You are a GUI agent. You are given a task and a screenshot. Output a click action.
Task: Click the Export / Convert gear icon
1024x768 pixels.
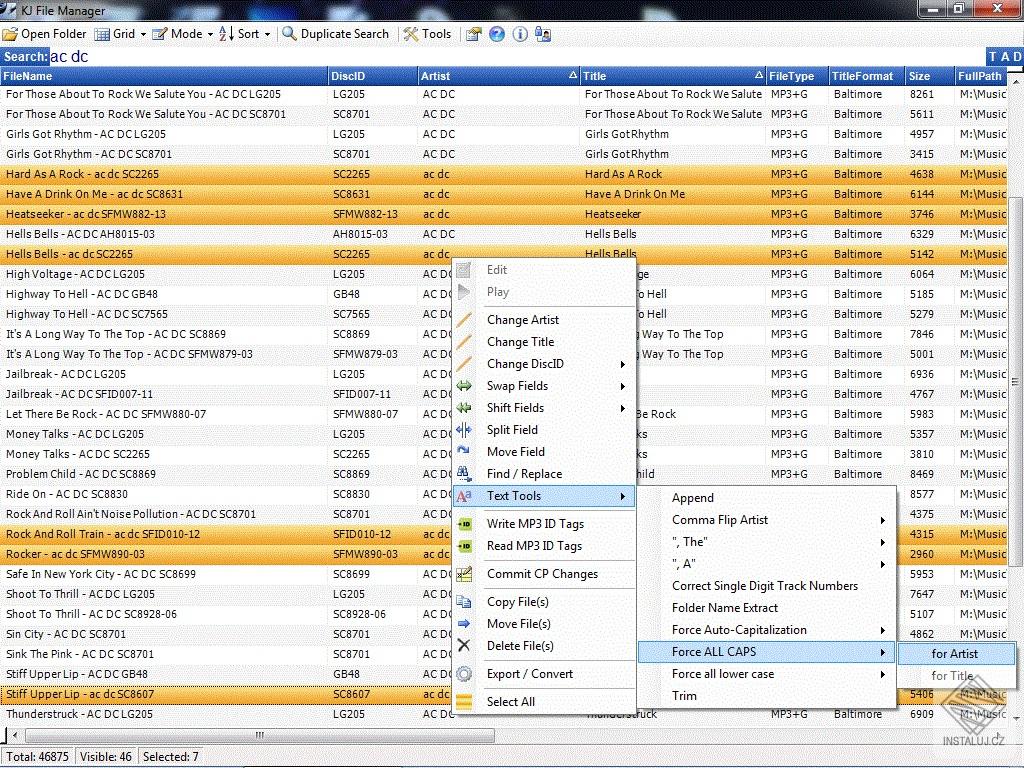pos(465,673)
